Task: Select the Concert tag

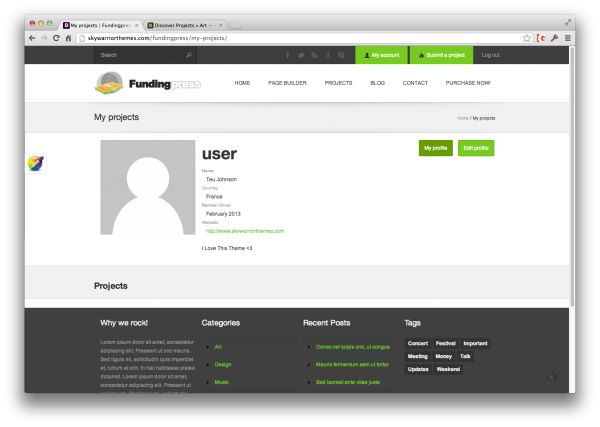Action: (417, 343)
